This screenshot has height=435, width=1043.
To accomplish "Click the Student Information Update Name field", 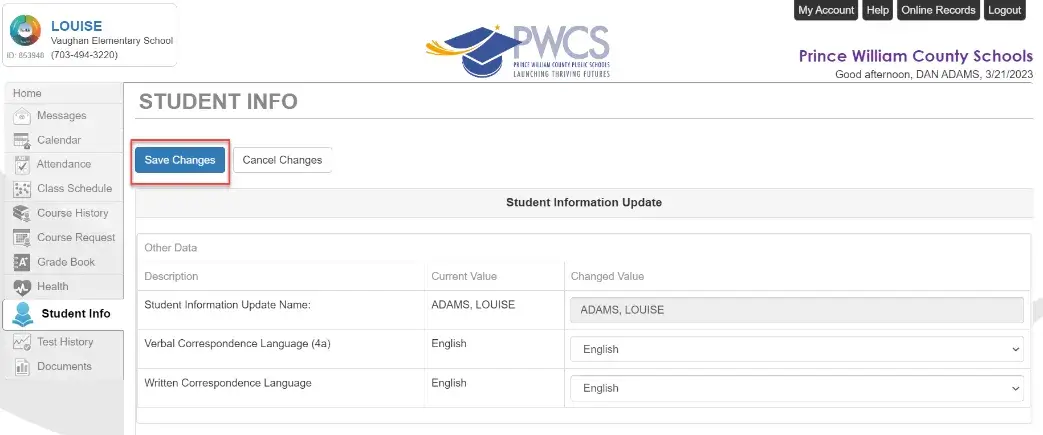I will coord(796,310).
